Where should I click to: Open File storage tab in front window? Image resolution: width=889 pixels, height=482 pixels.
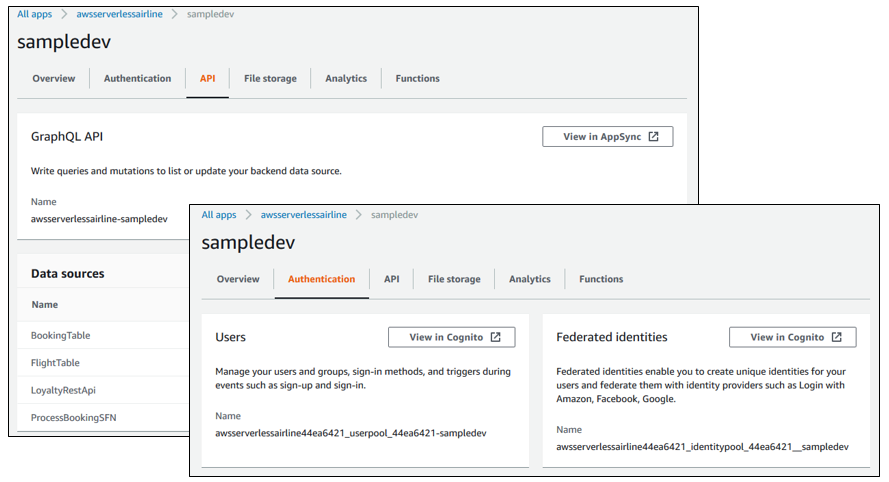[454, 279]
